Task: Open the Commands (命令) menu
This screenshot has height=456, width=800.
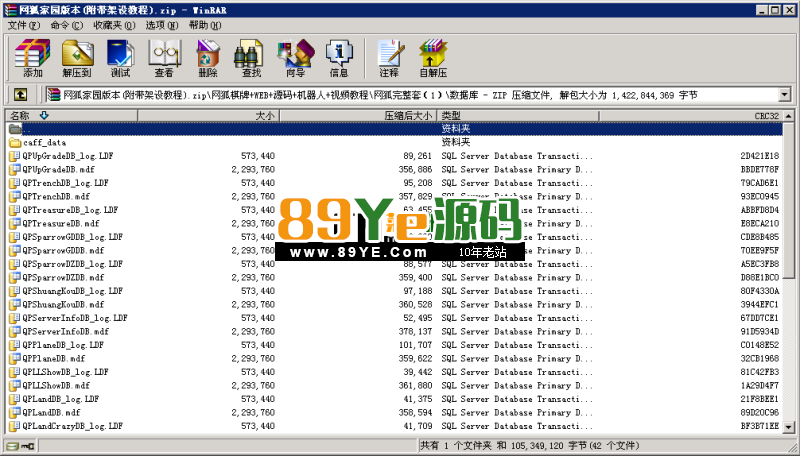Action: point(66,25)
